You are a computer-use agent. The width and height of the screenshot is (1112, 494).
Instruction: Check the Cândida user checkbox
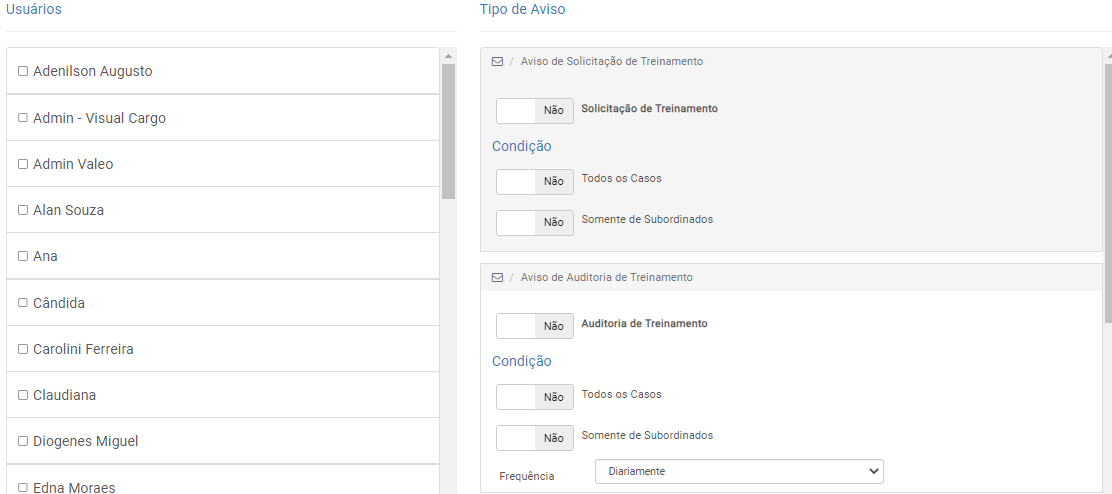pyautogui.click(x=23, y=303)
